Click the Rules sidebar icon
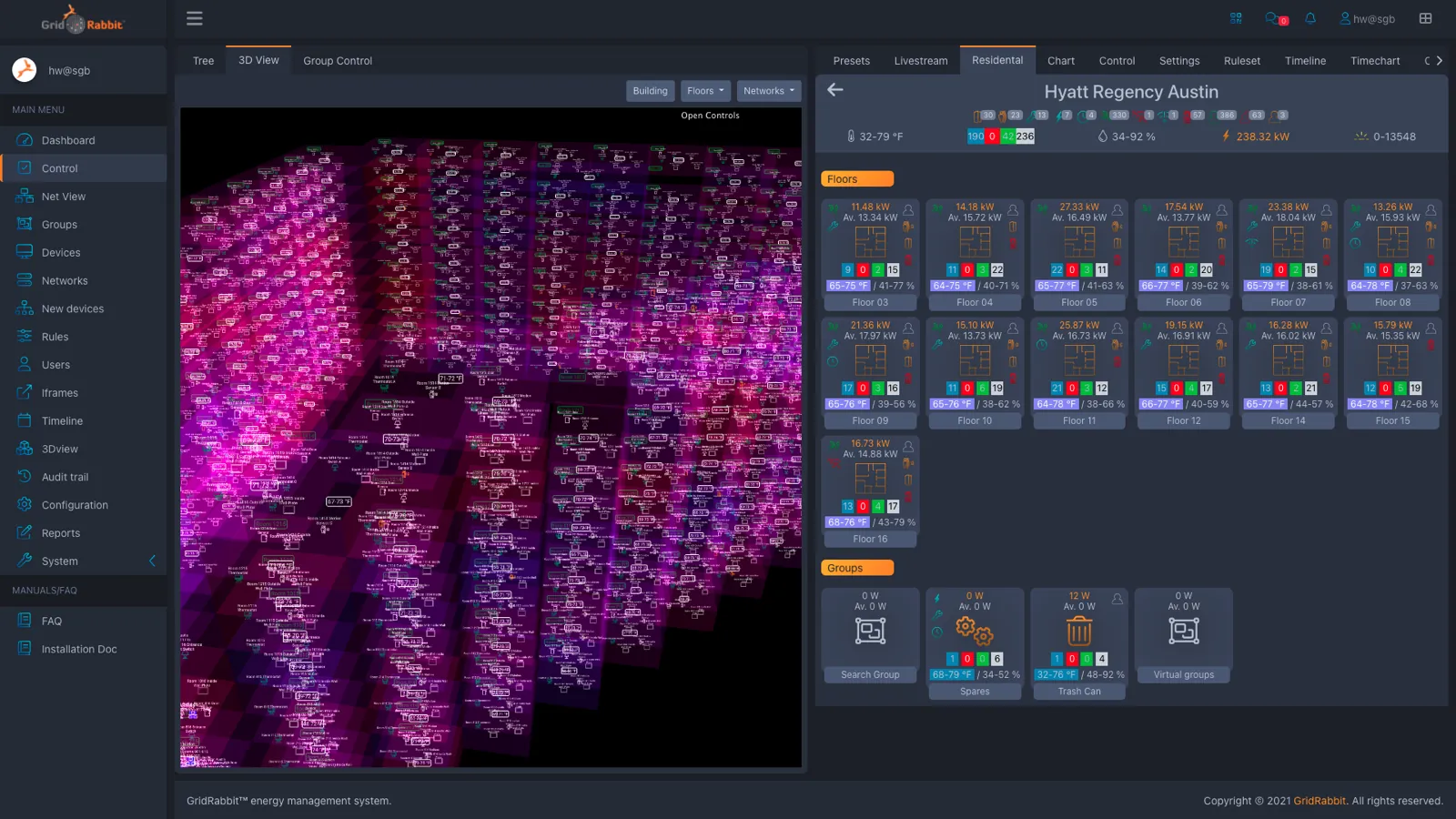 25,337
